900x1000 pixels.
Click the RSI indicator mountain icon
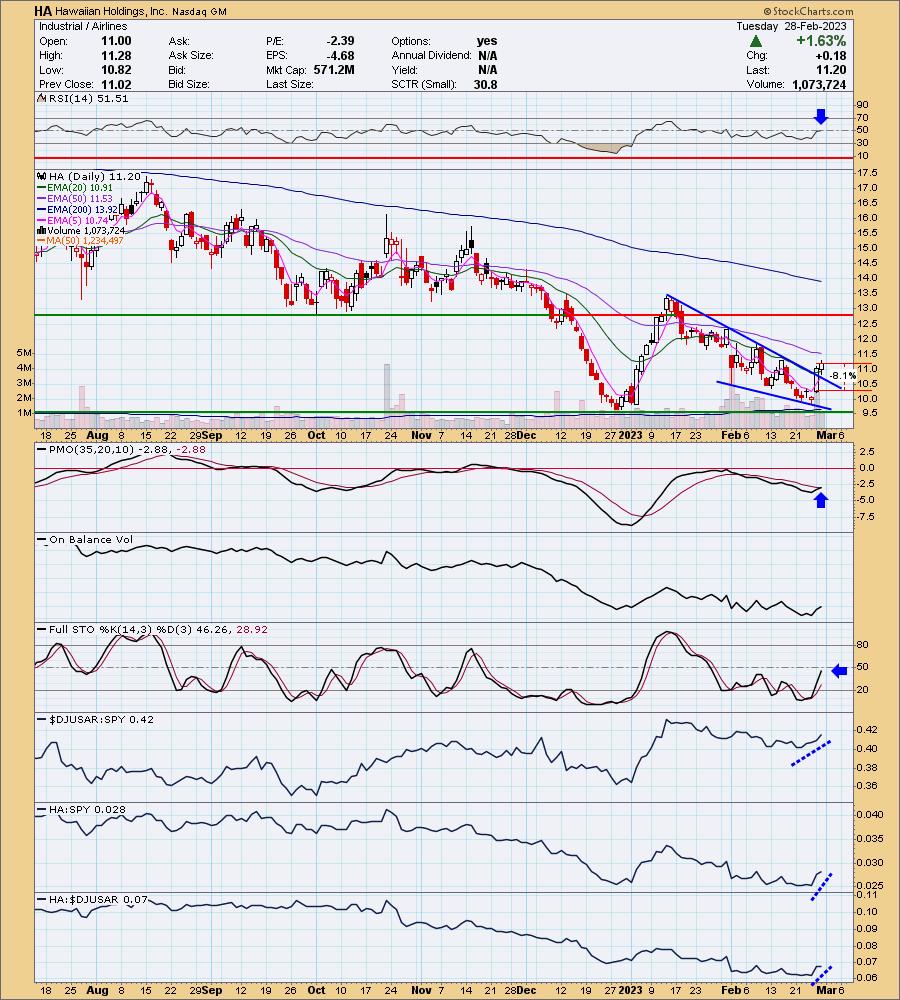(x=41, y=98)
